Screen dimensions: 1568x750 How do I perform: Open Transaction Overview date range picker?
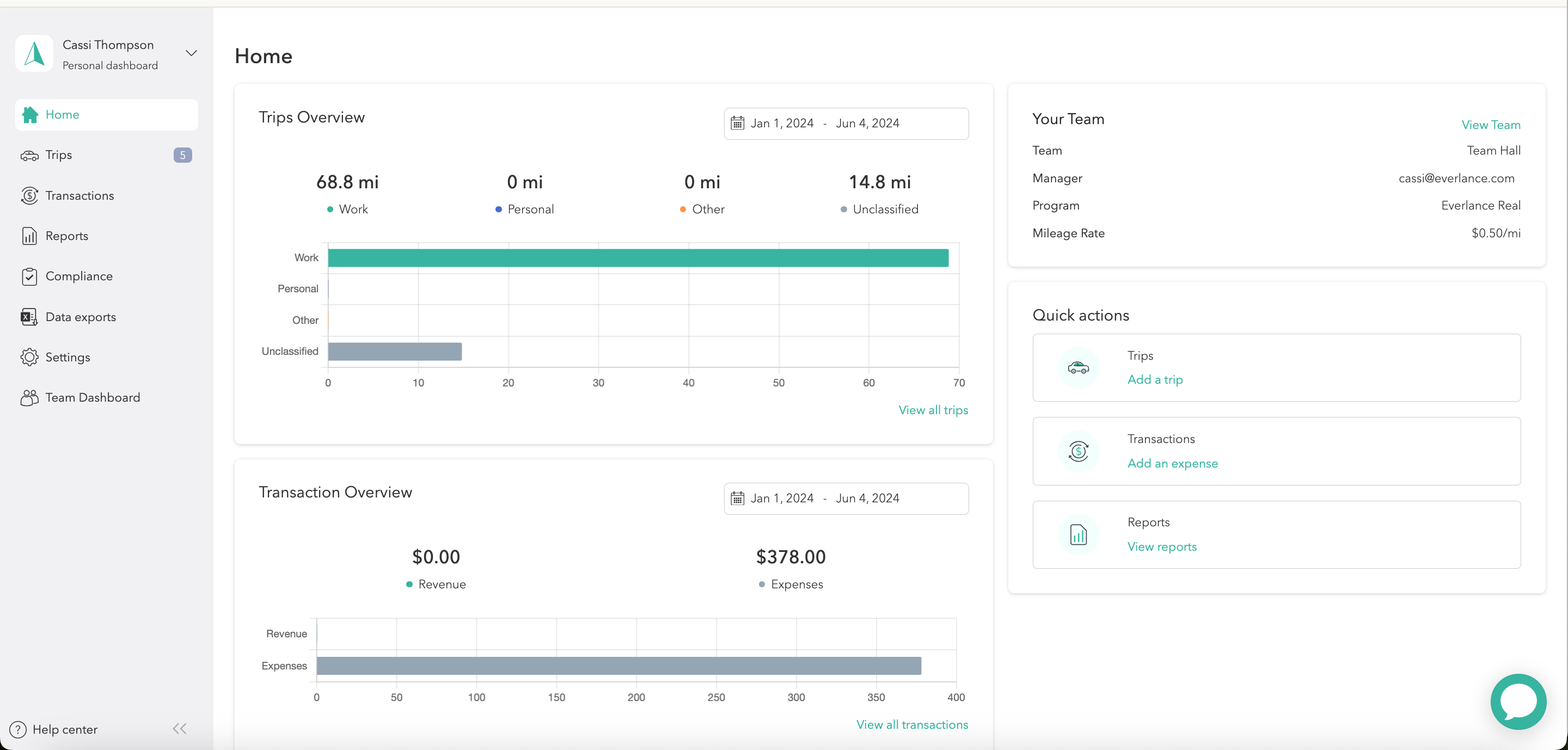pyautogui.click(x=846, y=498)
